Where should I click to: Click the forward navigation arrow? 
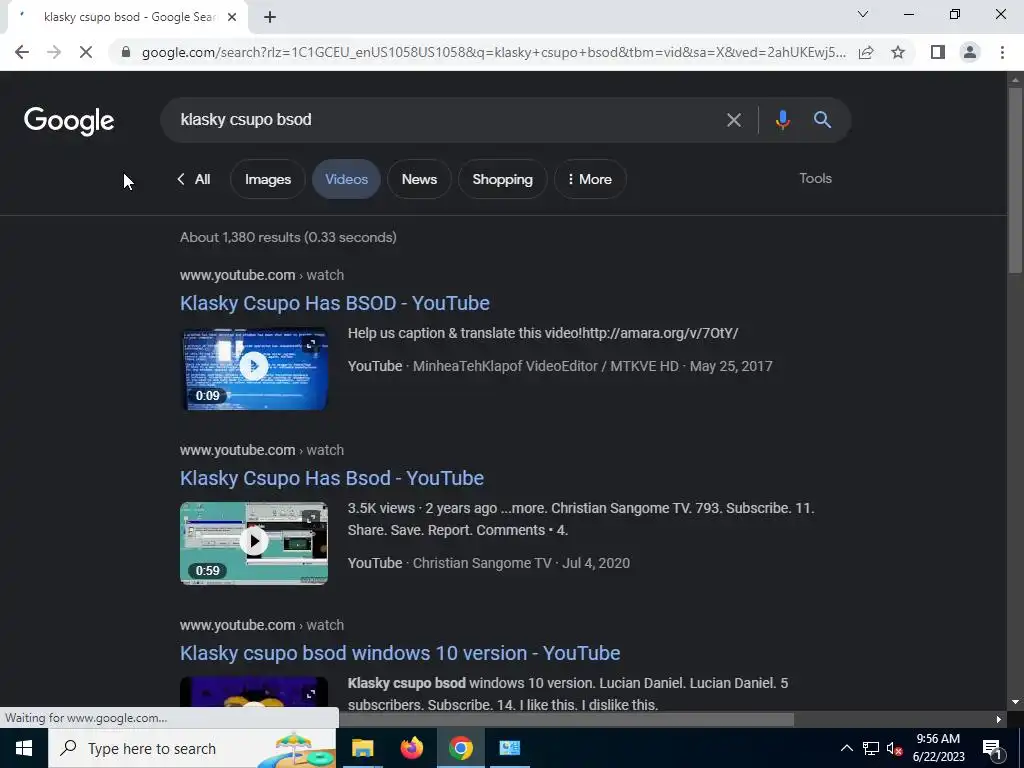(54, 52)
